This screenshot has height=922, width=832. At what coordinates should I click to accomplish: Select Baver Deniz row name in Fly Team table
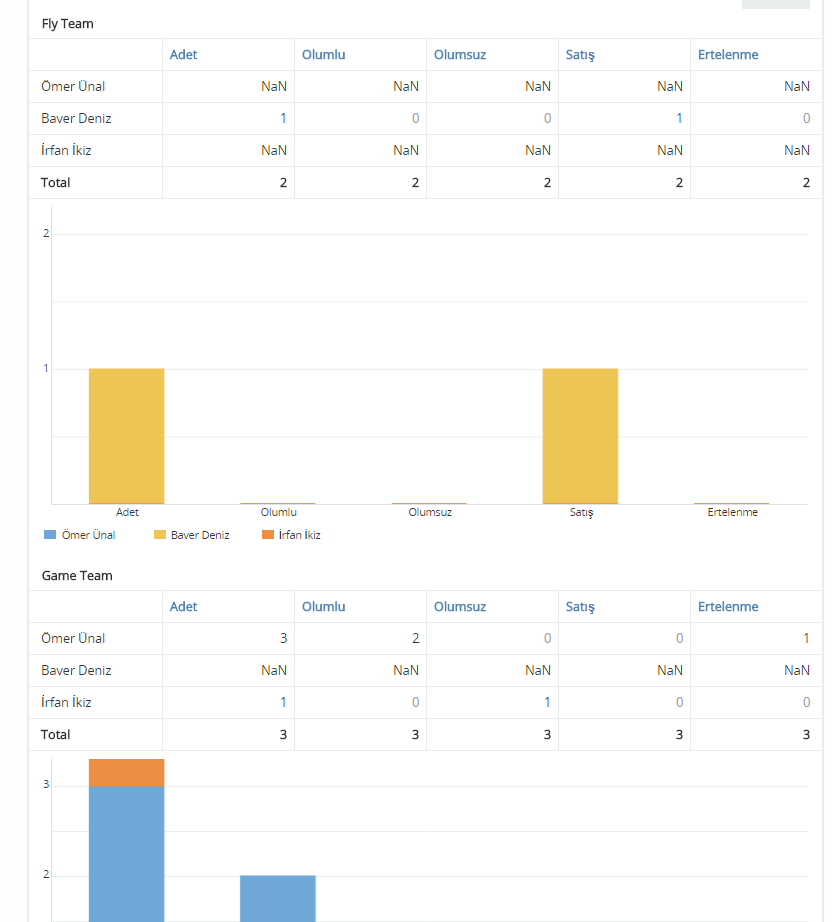[x=76, y=118]
